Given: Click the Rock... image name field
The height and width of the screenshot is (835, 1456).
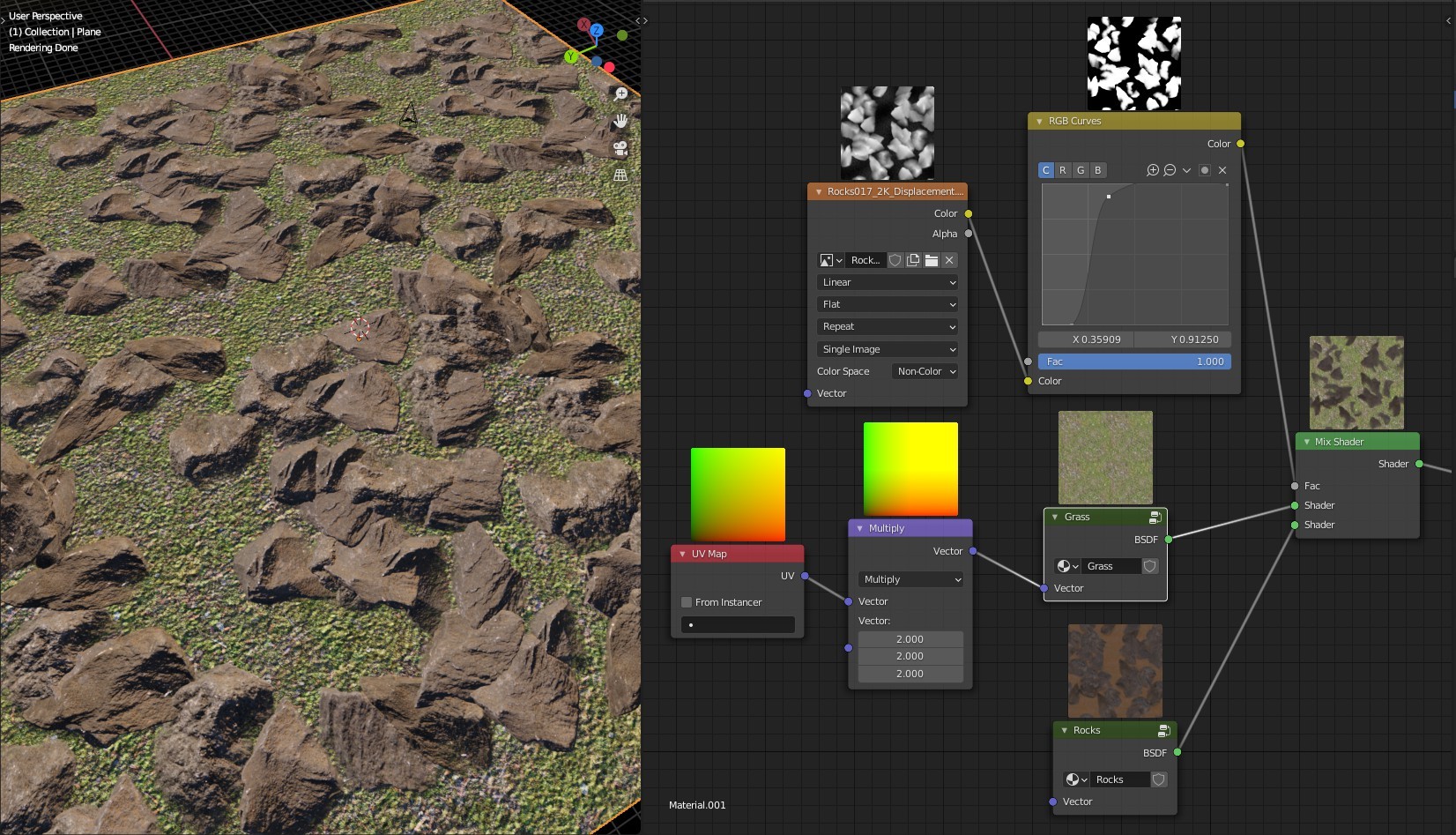Looking at the screenshot, I should tap(865, 260).
